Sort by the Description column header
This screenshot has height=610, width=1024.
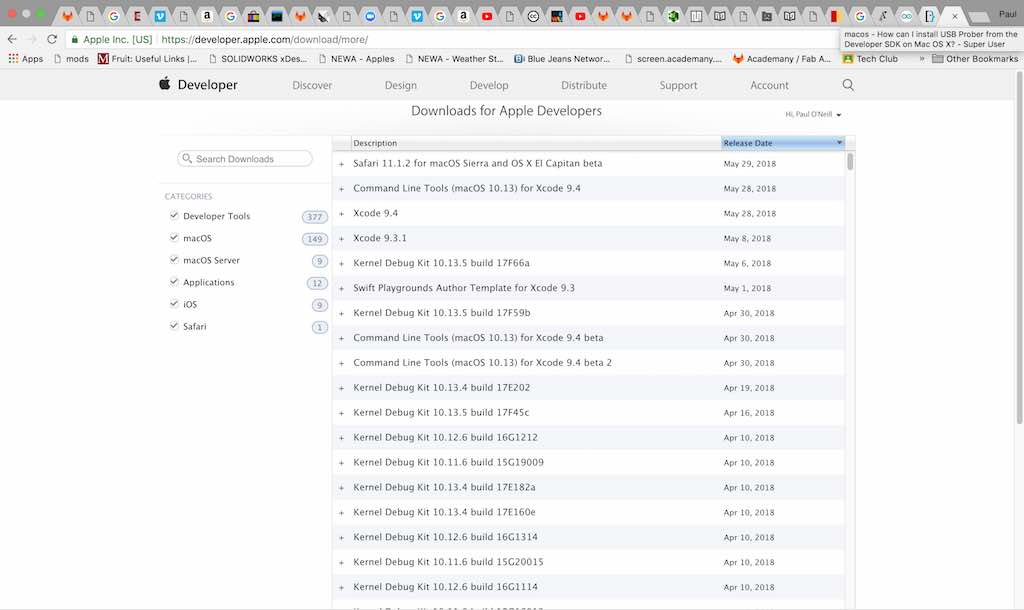pos(536,142)
